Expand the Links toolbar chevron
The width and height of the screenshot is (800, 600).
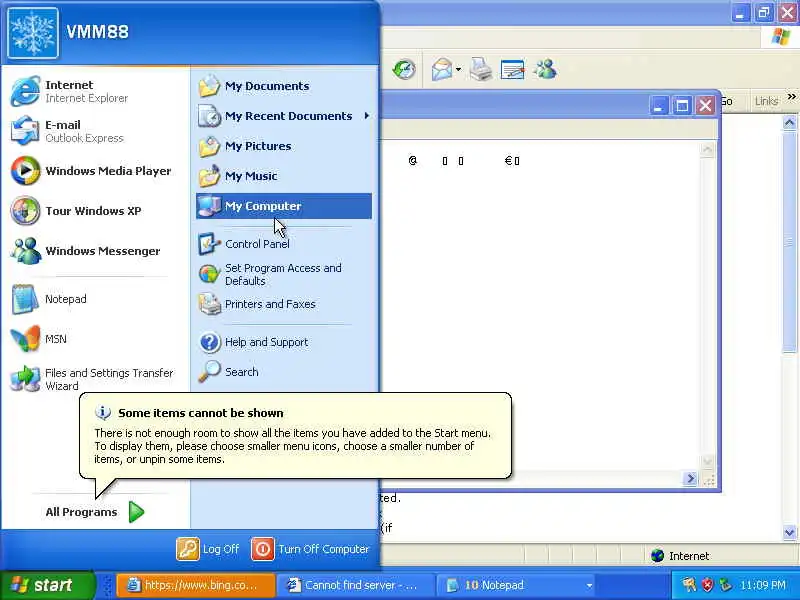tap(791, 97)
